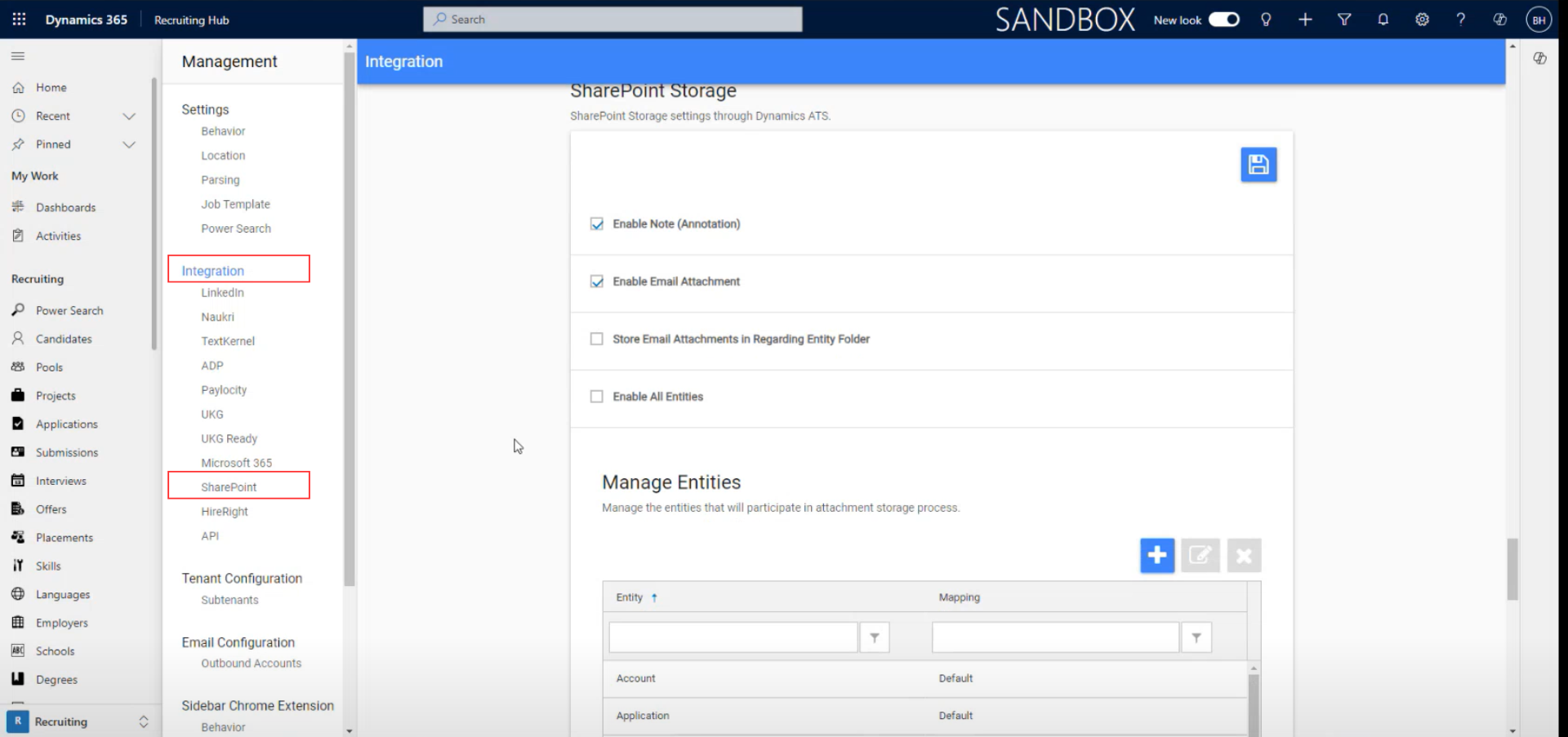This screenshot has width=1568, height=737.
Task: Open Paylocity under Integration
Action: coord(224,390)
